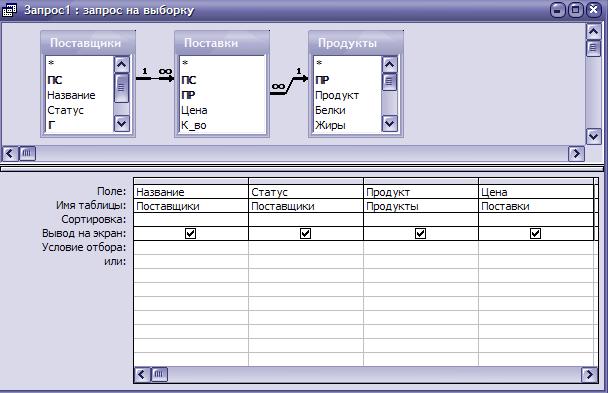This screenshot has height=393, width=608.
Task: Select Продукты table title bar
Action: [356, 43]
